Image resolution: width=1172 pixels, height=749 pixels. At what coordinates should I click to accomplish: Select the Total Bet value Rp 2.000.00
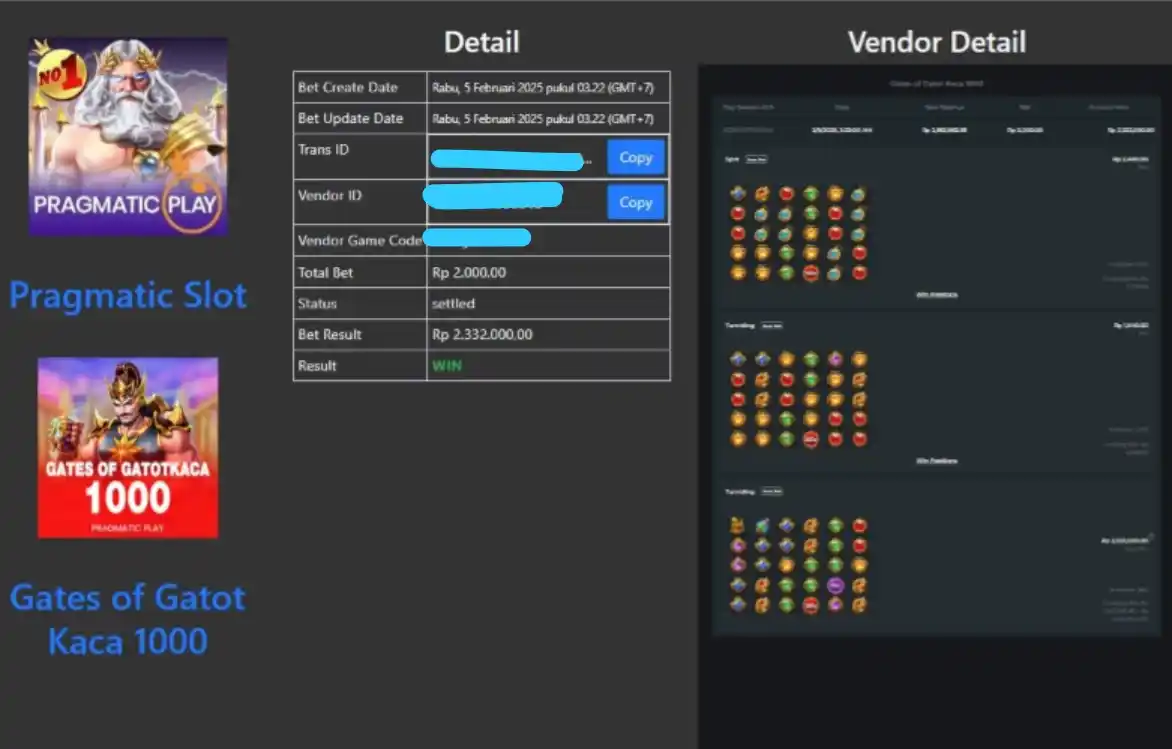pos(469,273)
